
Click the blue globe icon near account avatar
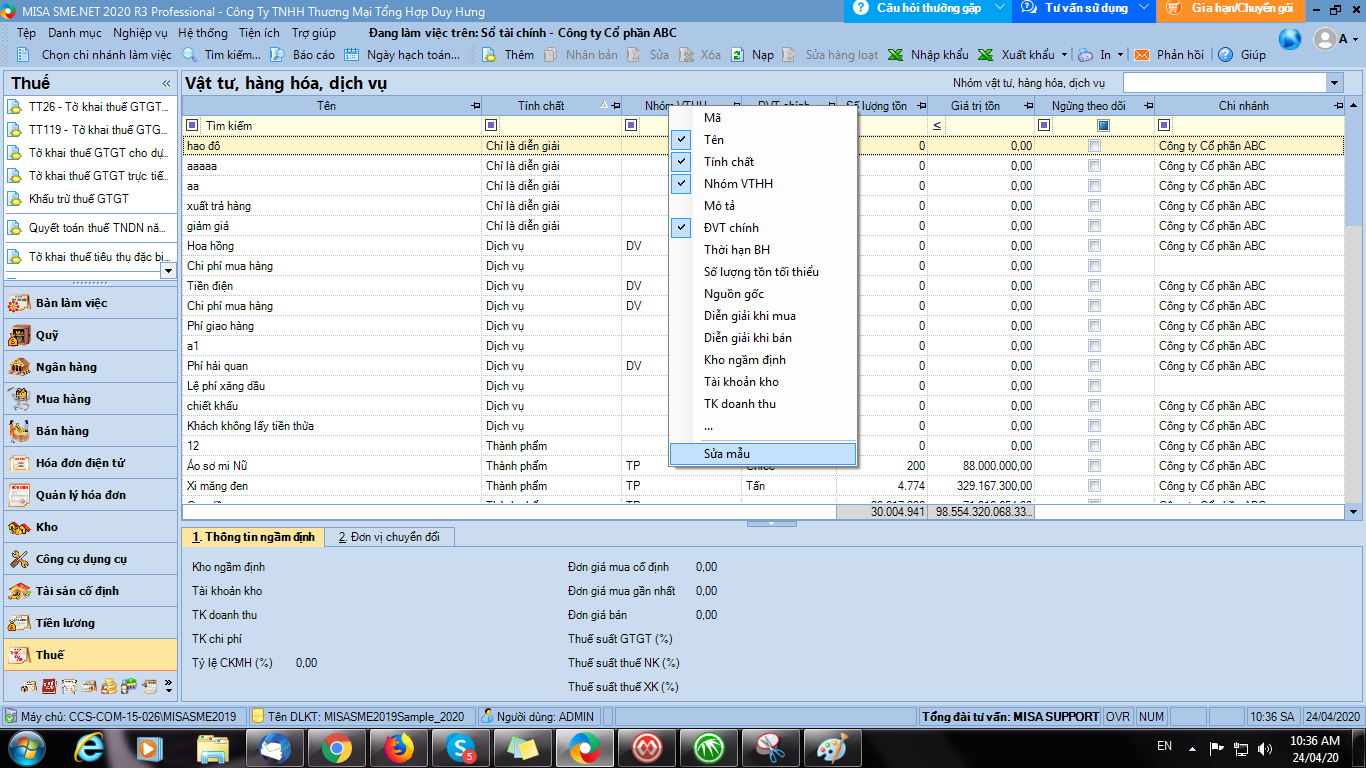click(x=1290, y=39)
